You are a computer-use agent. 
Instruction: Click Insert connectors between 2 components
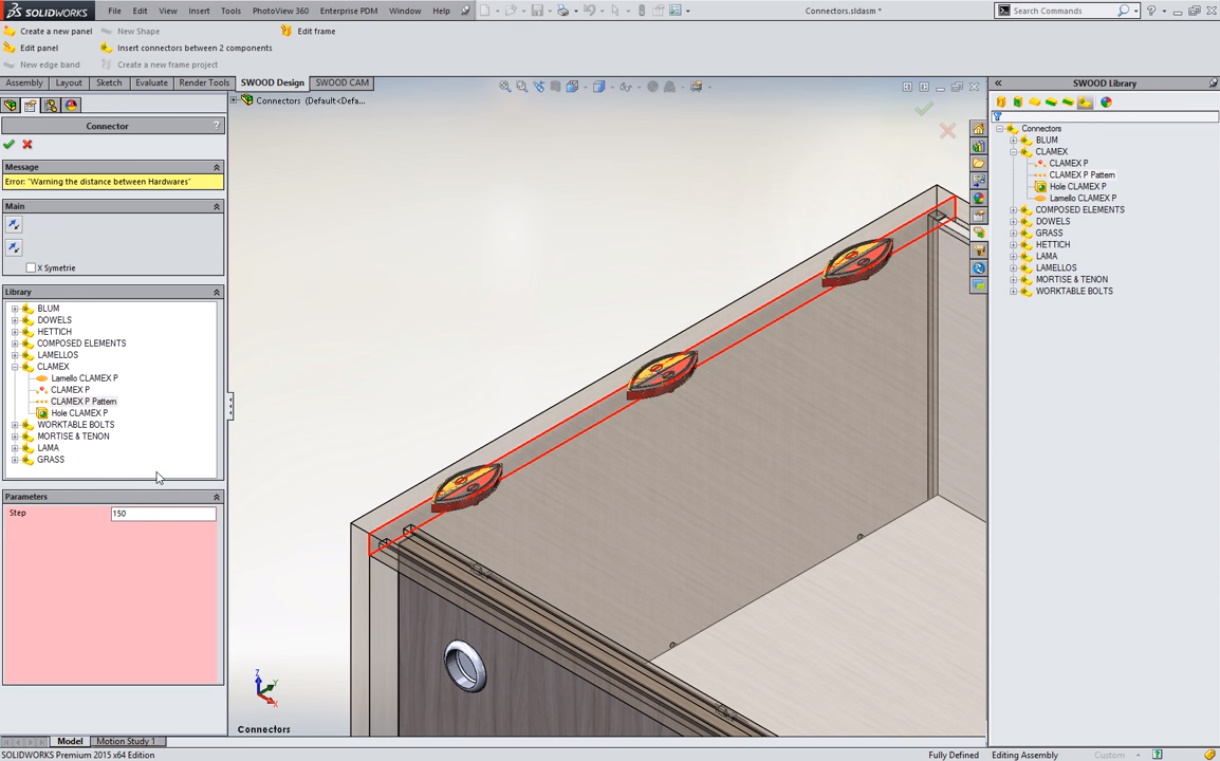click(x=194, y=48)
